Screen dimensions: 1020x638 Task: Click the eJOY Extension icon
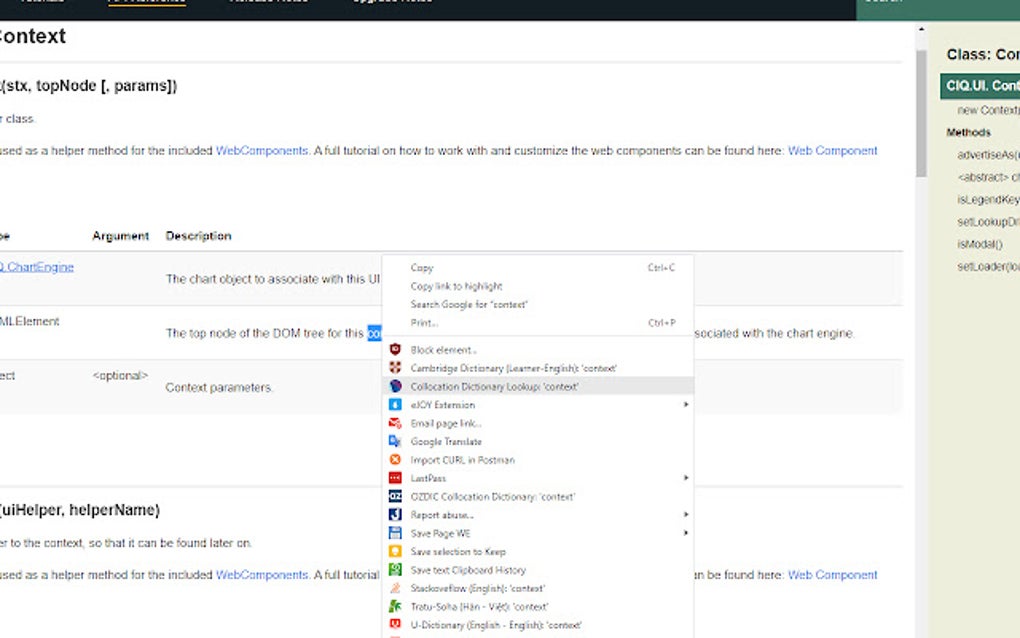tap(394, 405)
